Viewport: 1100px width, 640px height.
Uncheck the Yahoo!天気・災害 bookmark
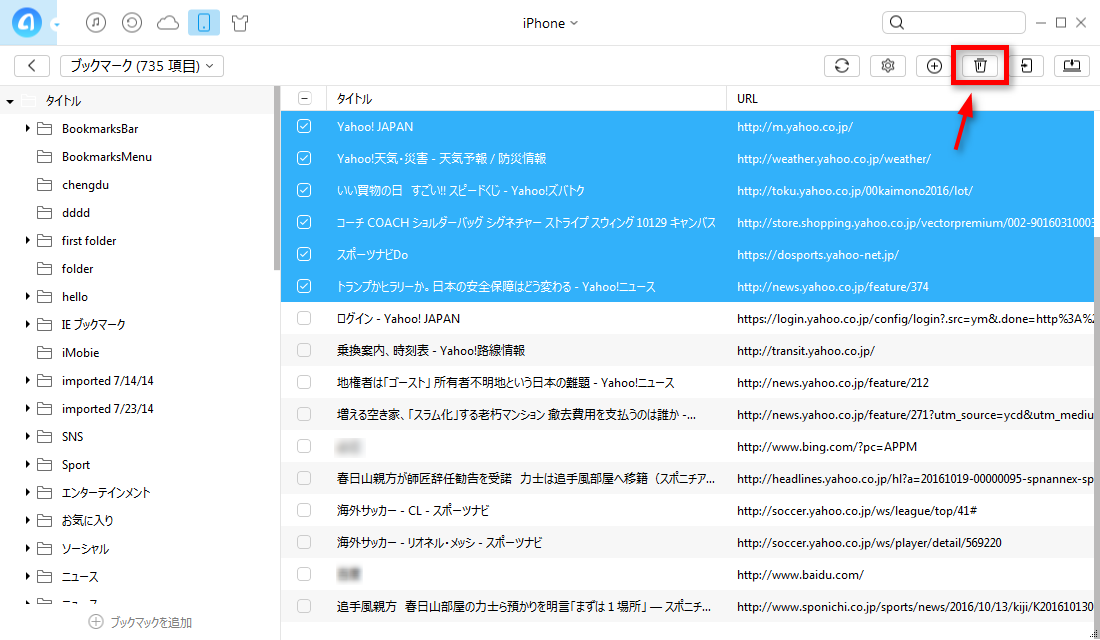click(304, 158)
